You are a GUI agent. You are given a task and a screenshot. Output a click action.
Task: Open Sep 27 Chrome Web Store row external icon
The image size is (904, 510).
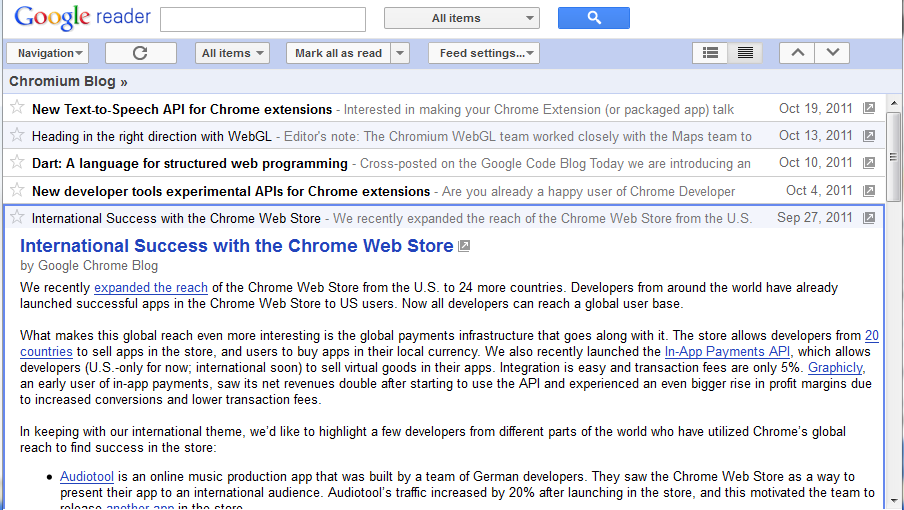[x=869, y=218]
